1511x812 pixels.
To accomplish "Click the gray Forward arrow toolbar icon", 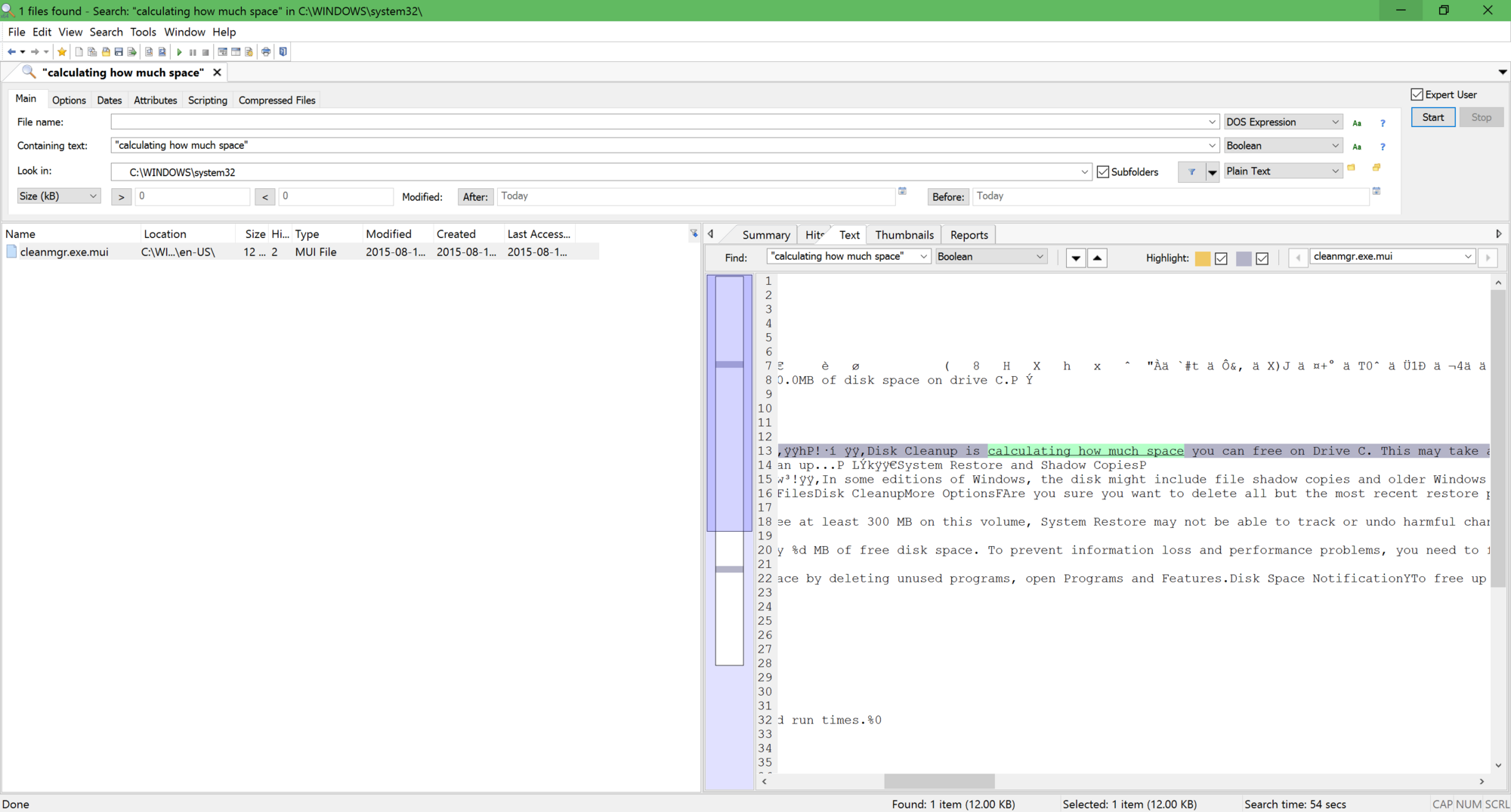I will pos(35,52).
